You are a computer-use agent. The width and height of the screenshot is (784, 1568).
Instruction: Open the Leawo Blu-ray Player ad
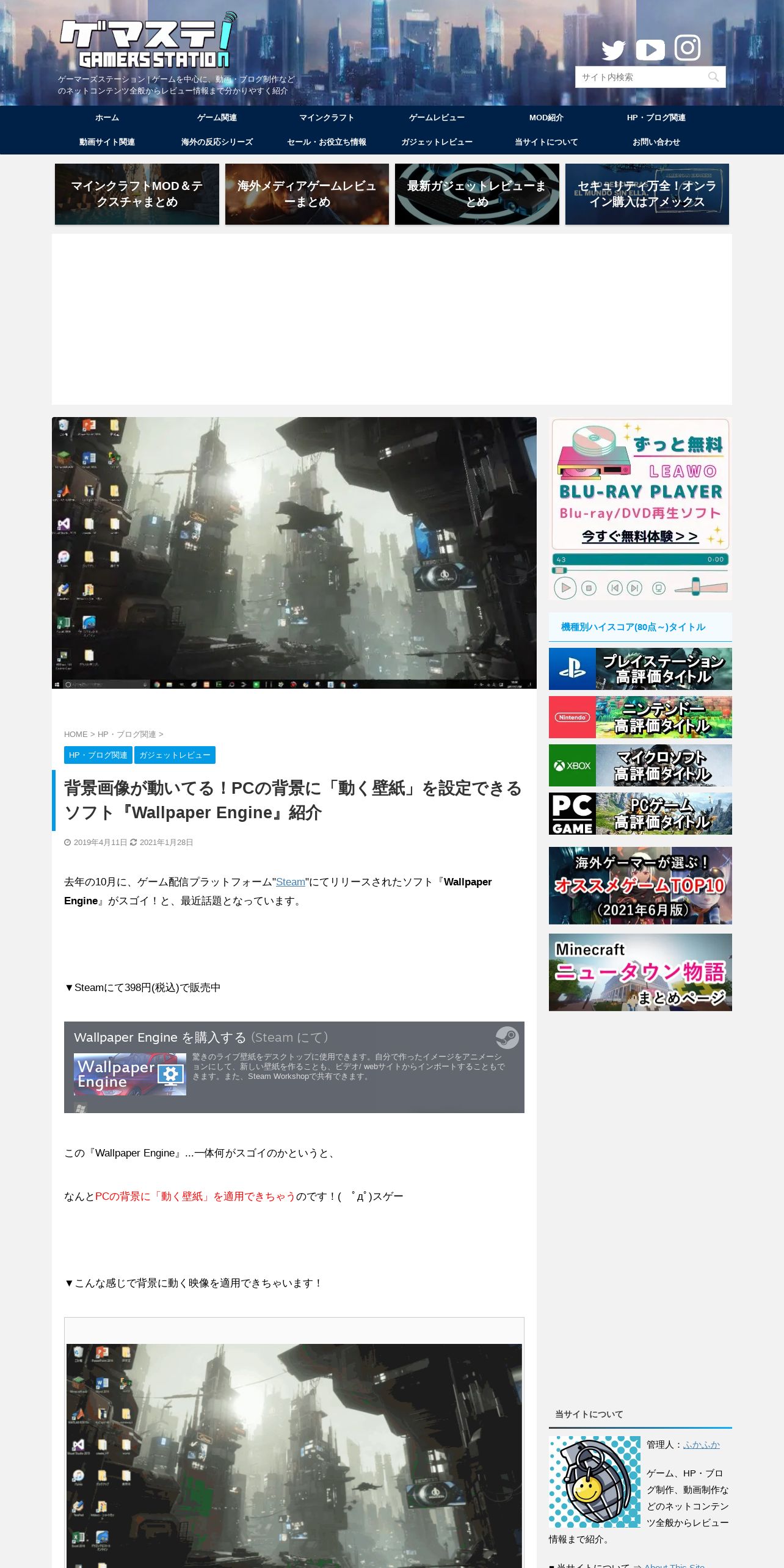coord(641,509)
